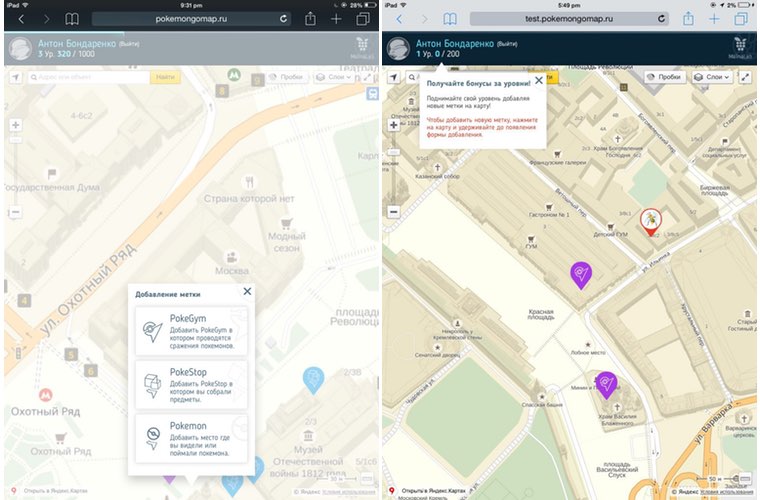Choose Pokemon marker option

click(x=191, y=438)
